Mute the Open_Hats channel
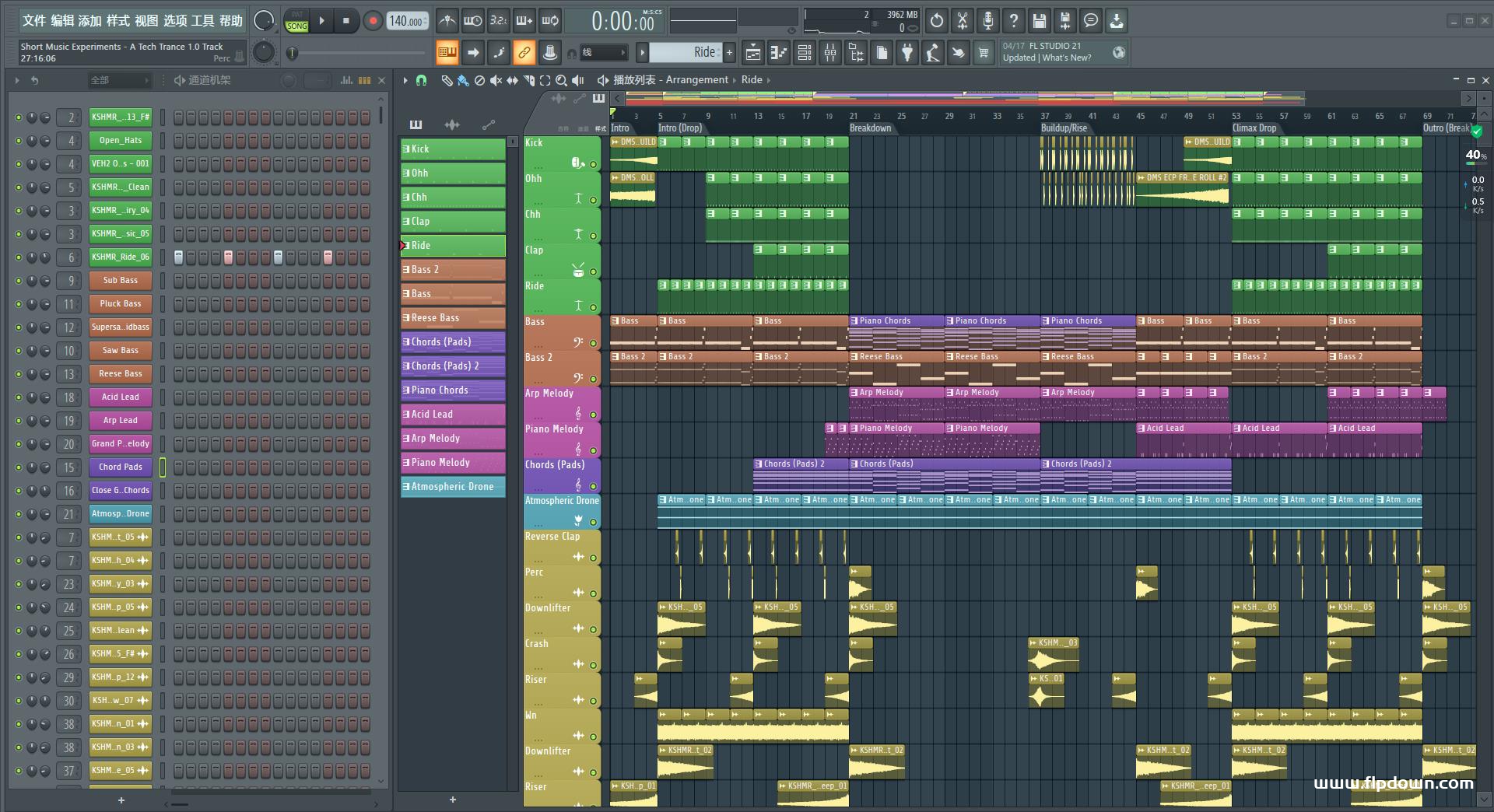The height and width of the screenshot is (812, 1494). pos(18,141)
